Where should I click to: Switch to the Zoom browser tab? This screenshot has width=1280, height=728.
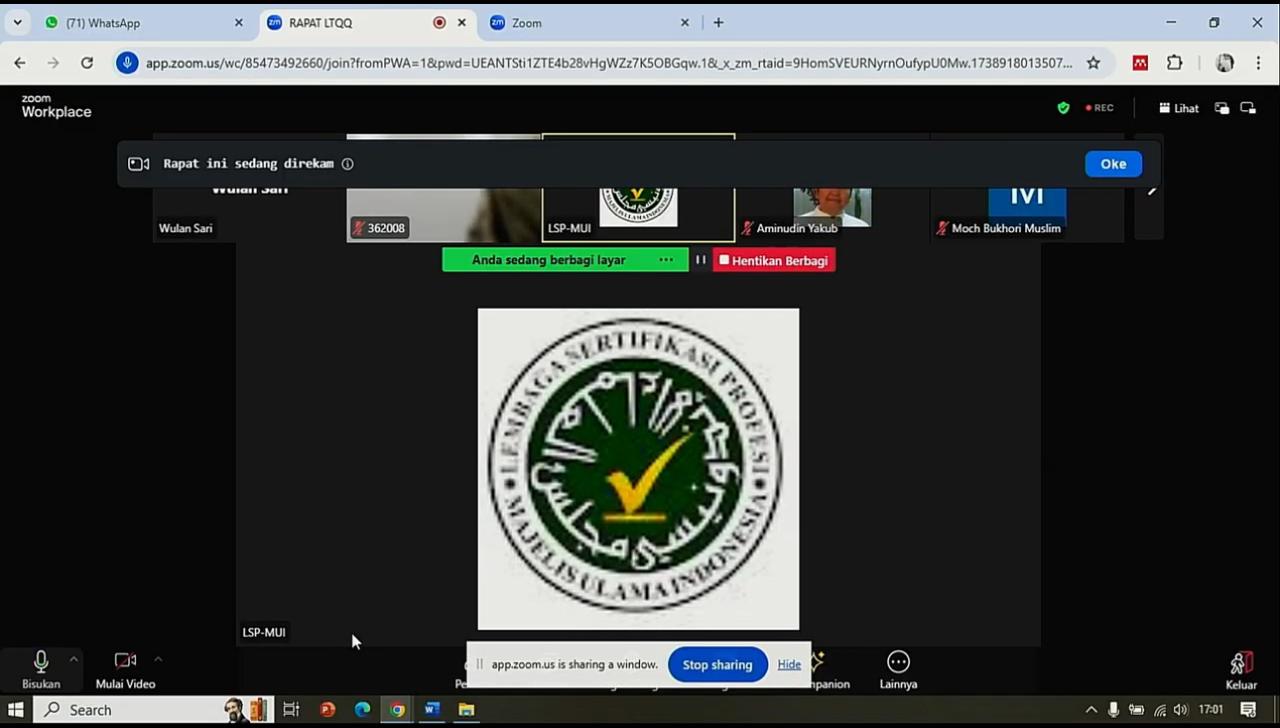(589, 23)
